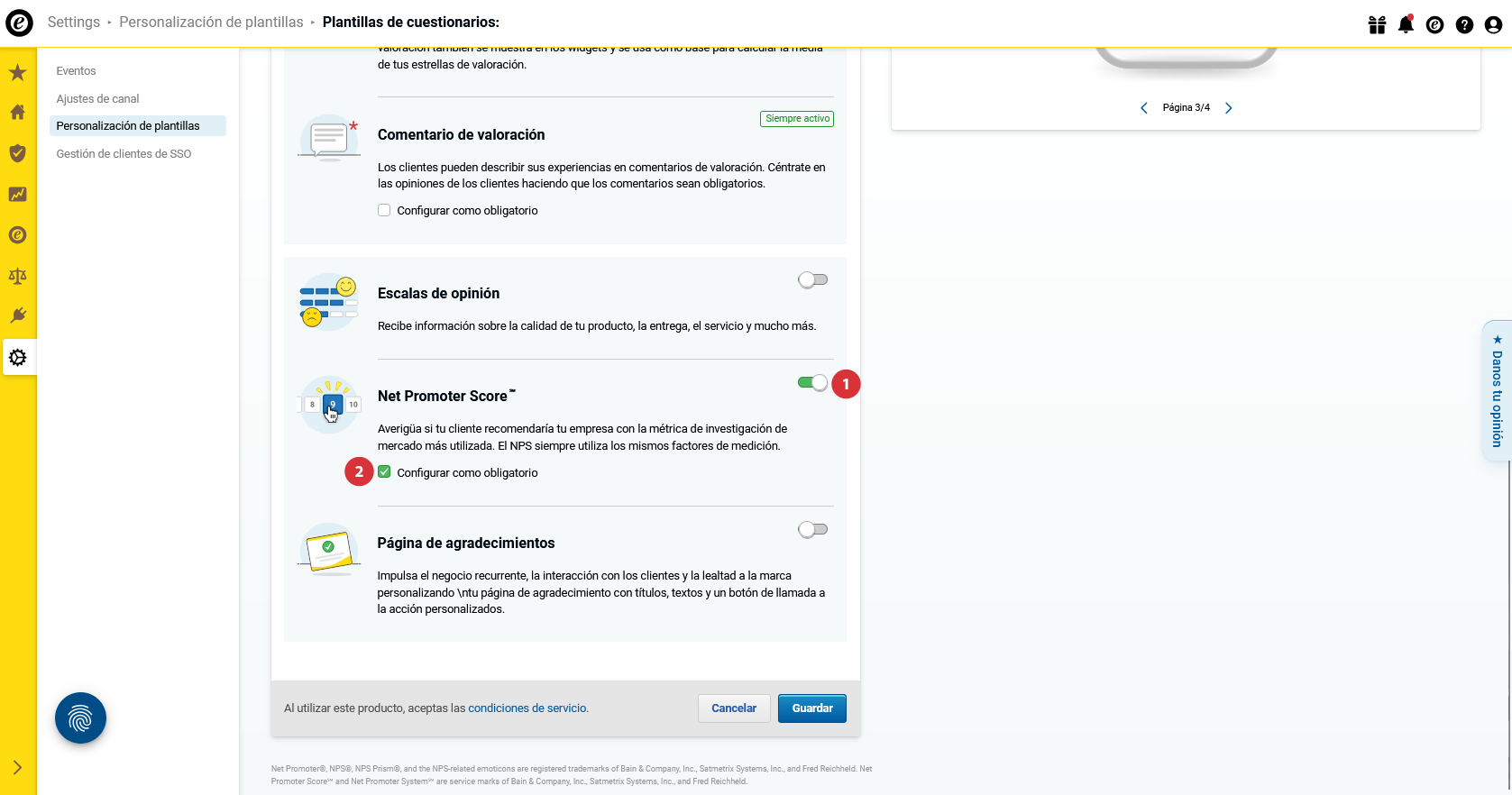Screen dimensions: 1512x795
Task: Click Personalización de plantillas breadcrumb
Action: coord(211,23)
